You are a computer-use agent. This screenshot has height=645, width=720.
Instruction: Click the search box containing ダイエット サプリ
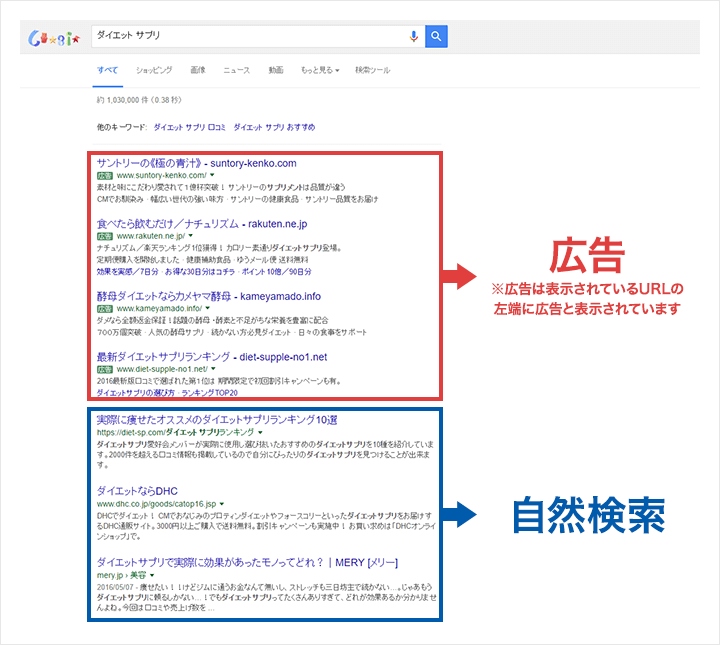[x=259, y=36]
